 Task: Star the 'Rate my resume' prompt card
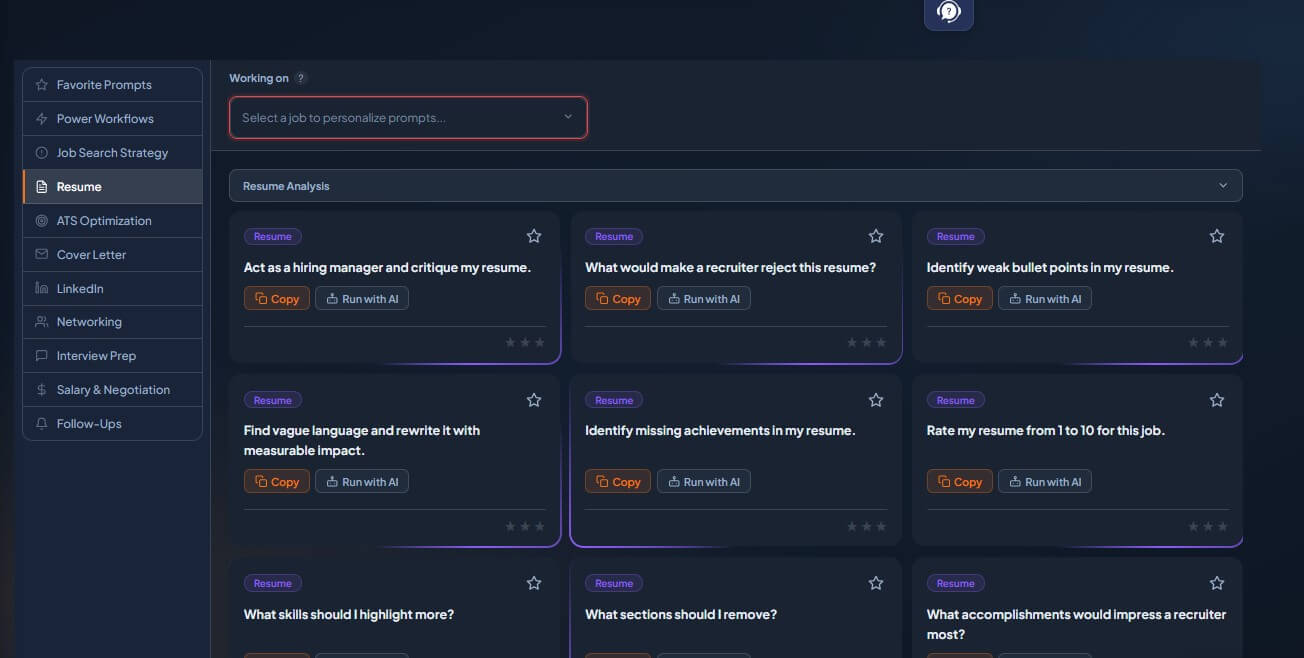(1217, 400)
